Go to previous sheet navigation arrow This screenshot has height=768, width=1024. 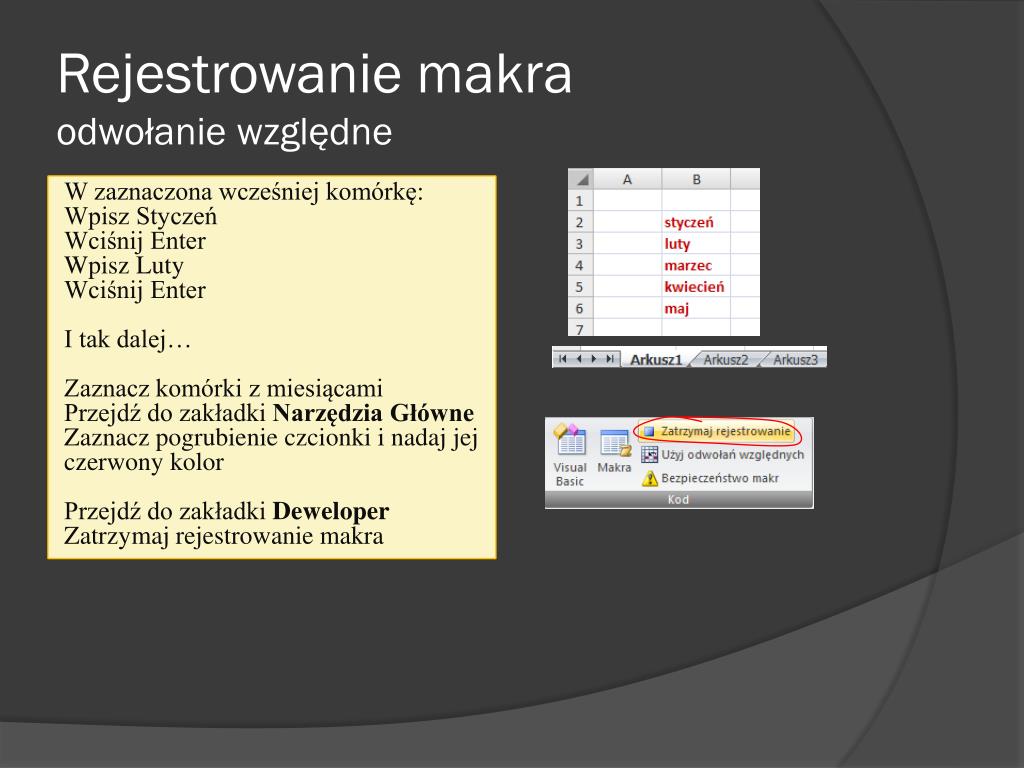579,359
